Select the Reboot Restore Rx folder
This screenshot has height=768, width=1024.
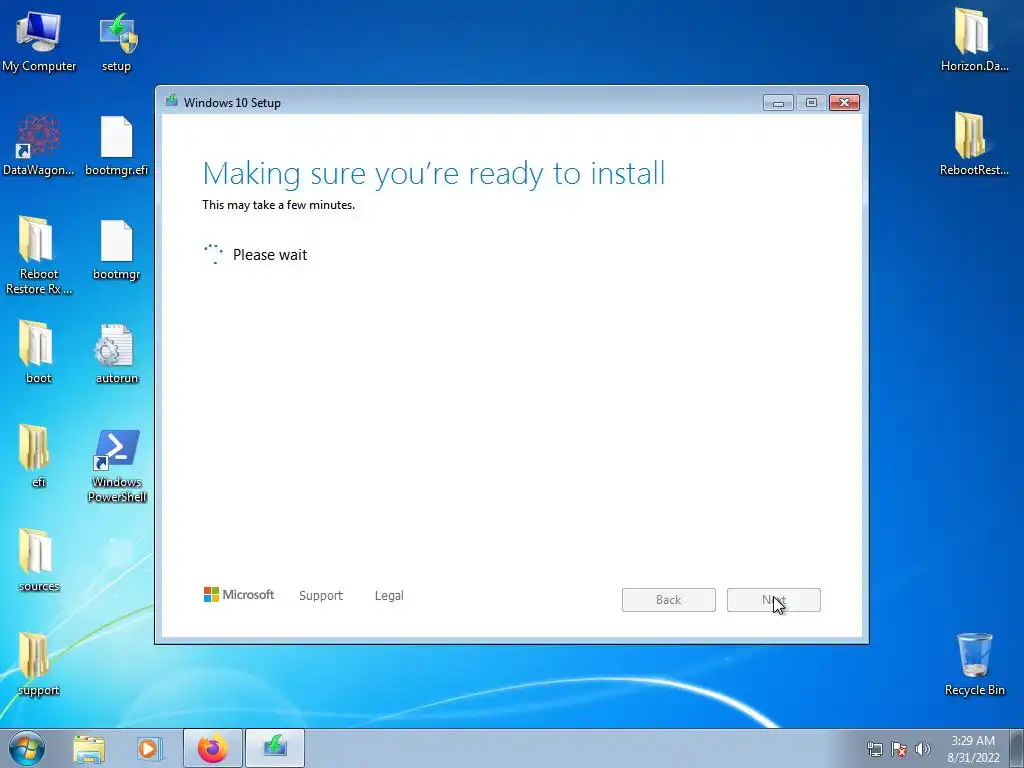pyautogui.click(x=39, y=255)
